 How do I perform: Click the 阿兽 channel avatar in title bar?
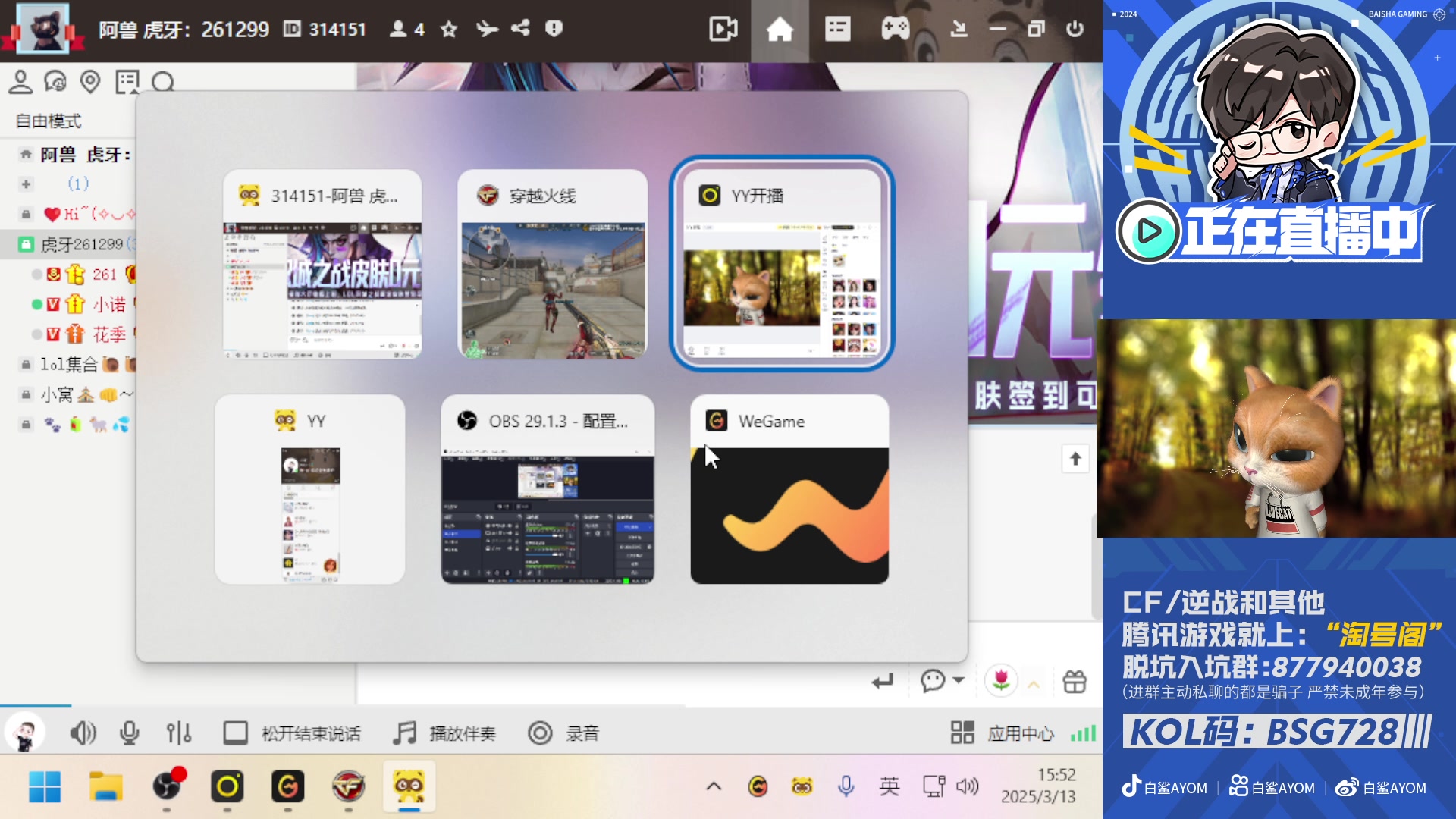[x=43, y=28]
